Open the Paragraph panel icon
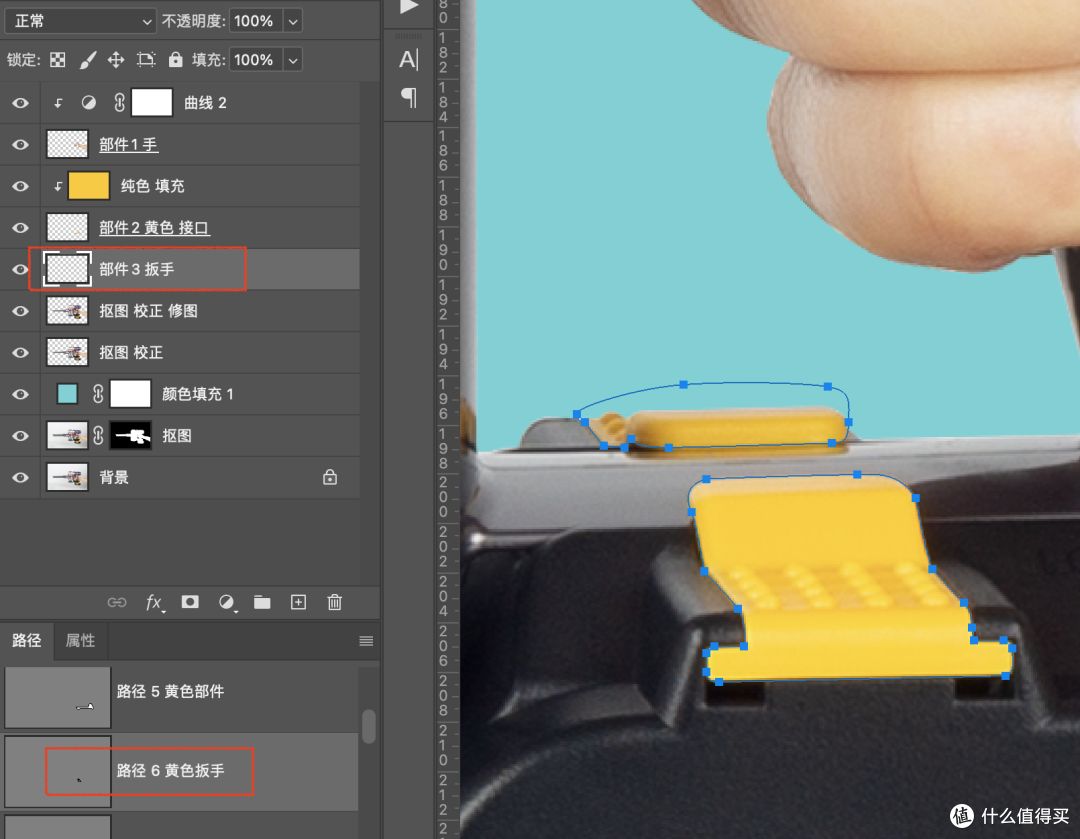 pos(408,98)
